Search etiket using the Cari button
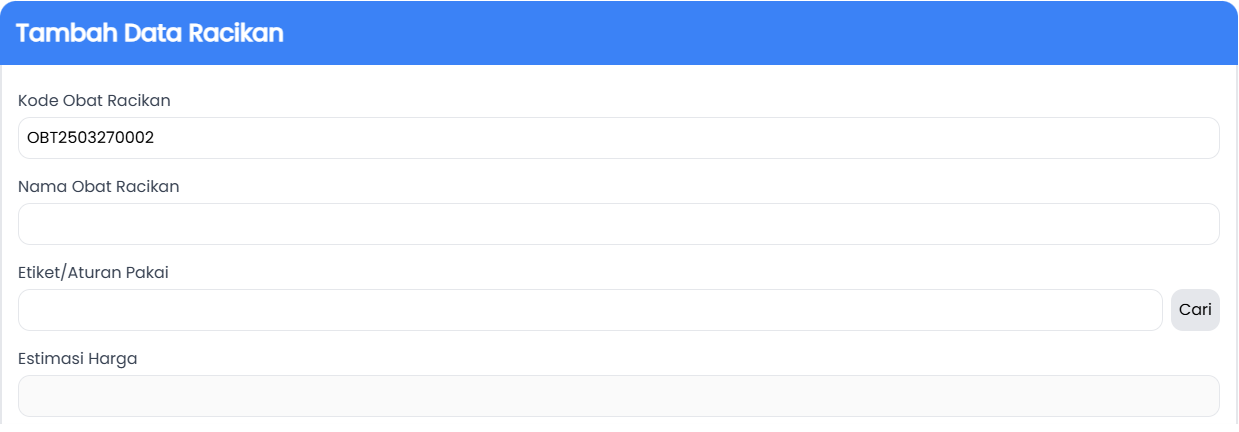The image size is (1239, 432). (x=1195, y=310)
